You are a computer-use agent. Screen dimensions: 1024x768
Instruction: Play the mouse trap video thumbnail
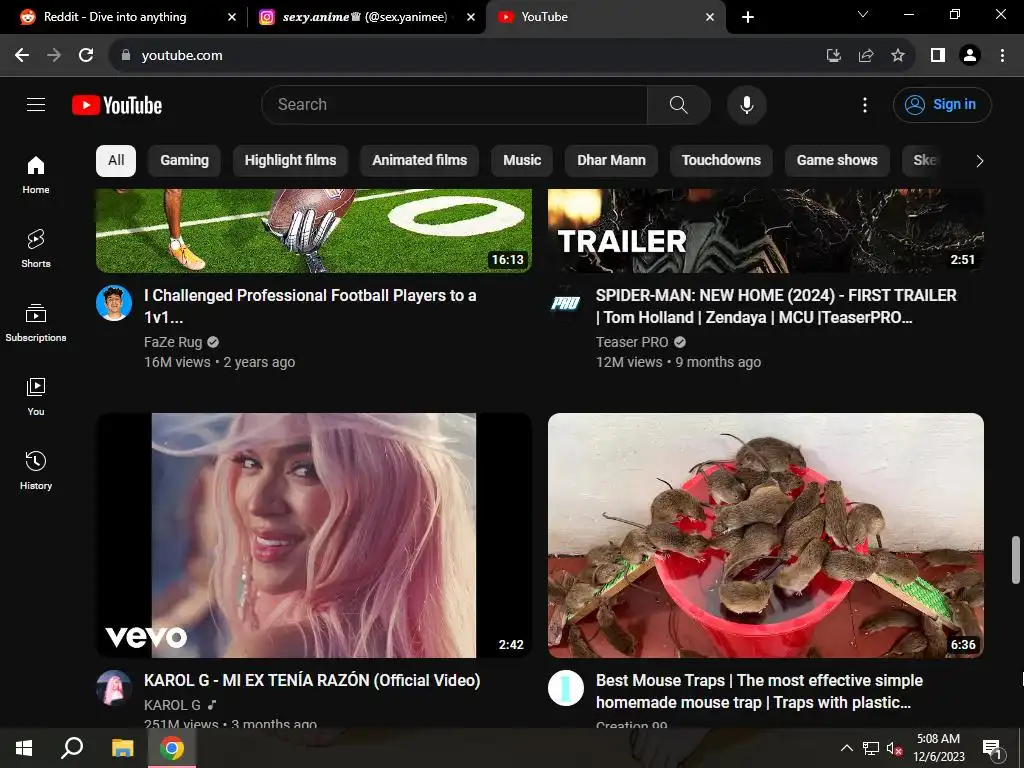766,536
